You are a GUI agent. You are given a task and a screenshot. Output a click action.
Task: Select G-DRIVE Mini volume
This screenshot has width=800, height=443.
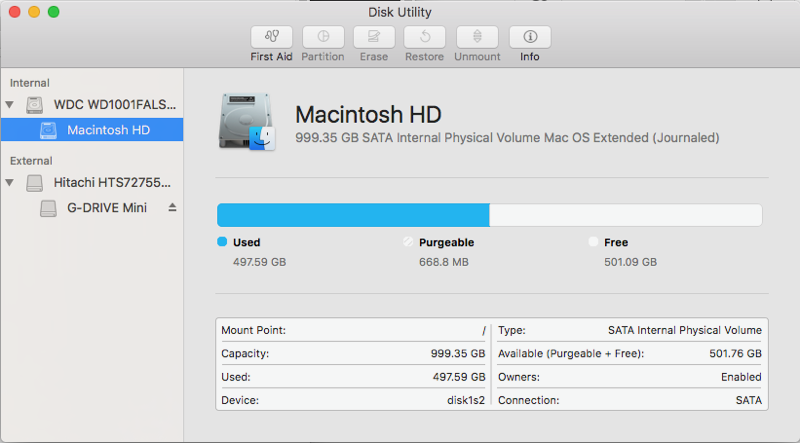pos(92,208)
